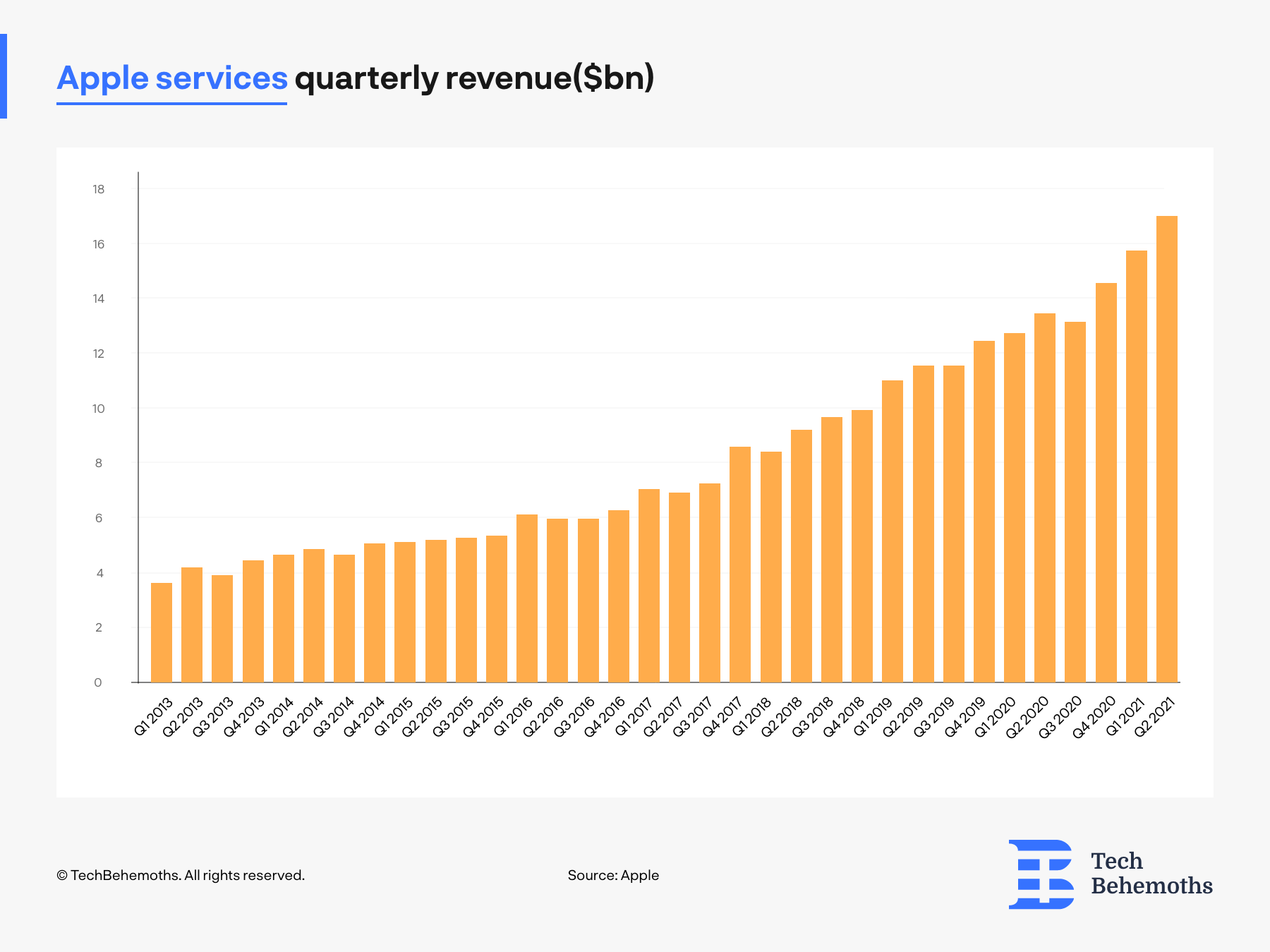Click the y-axis label 4
The width and height of the screenshot is (1270, 952).
99,573
